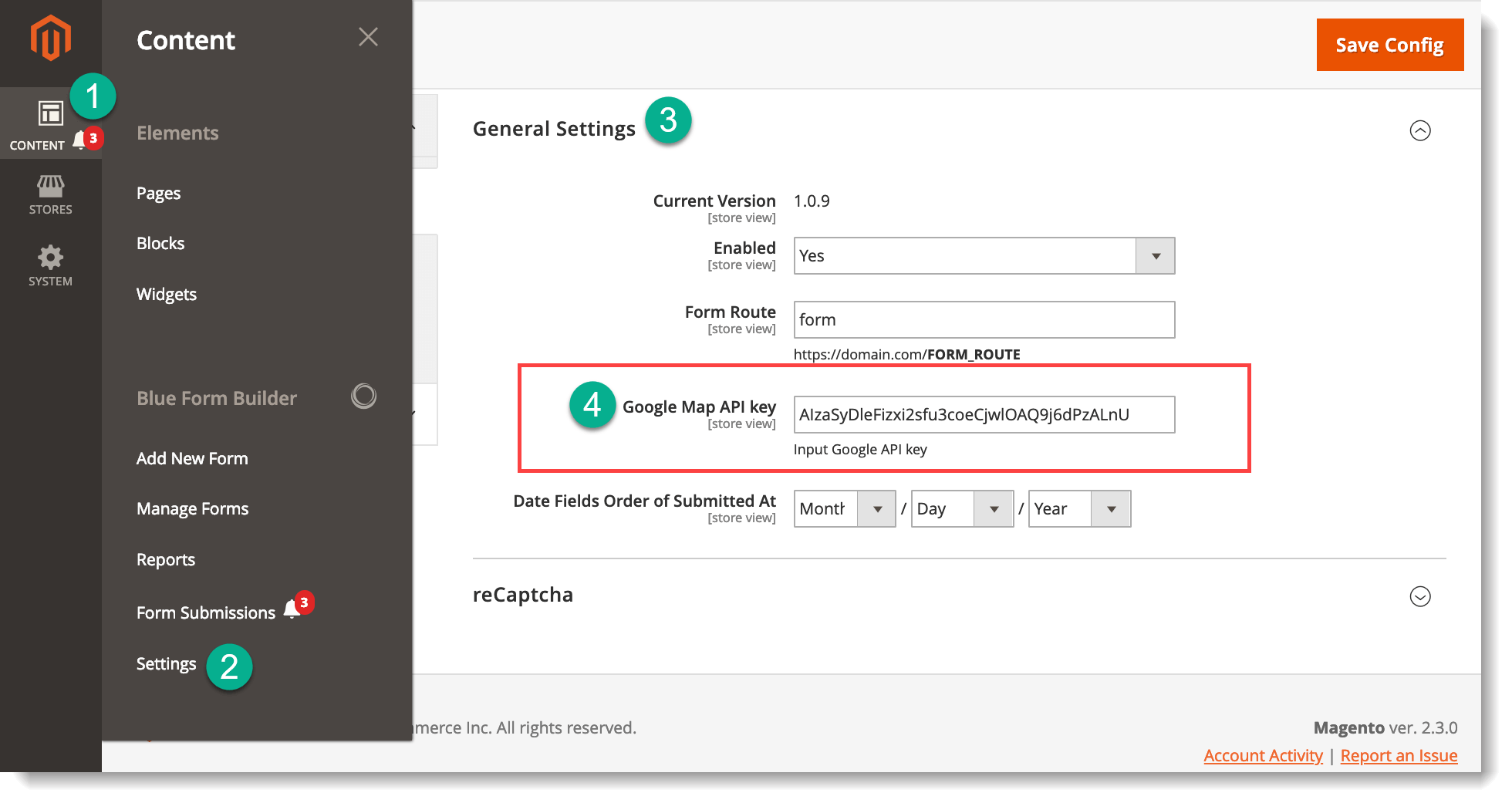Screen dimensions: 1512x803
Task: Open the Content section icon in sidebar
Action: [x=50, y=114]
